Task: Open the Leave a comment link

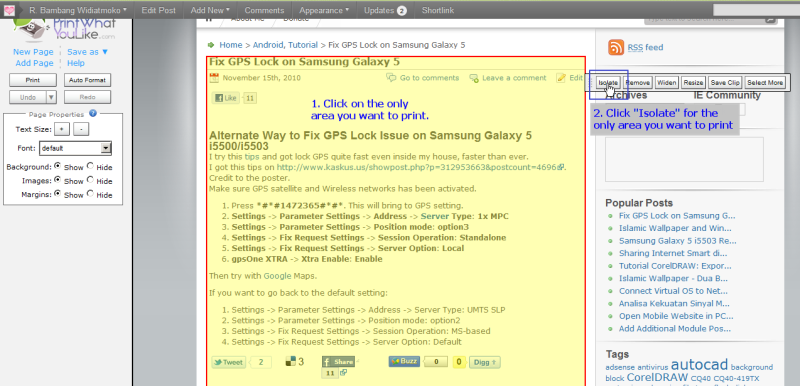Action: pyautogui.click(x=514, y=78)
